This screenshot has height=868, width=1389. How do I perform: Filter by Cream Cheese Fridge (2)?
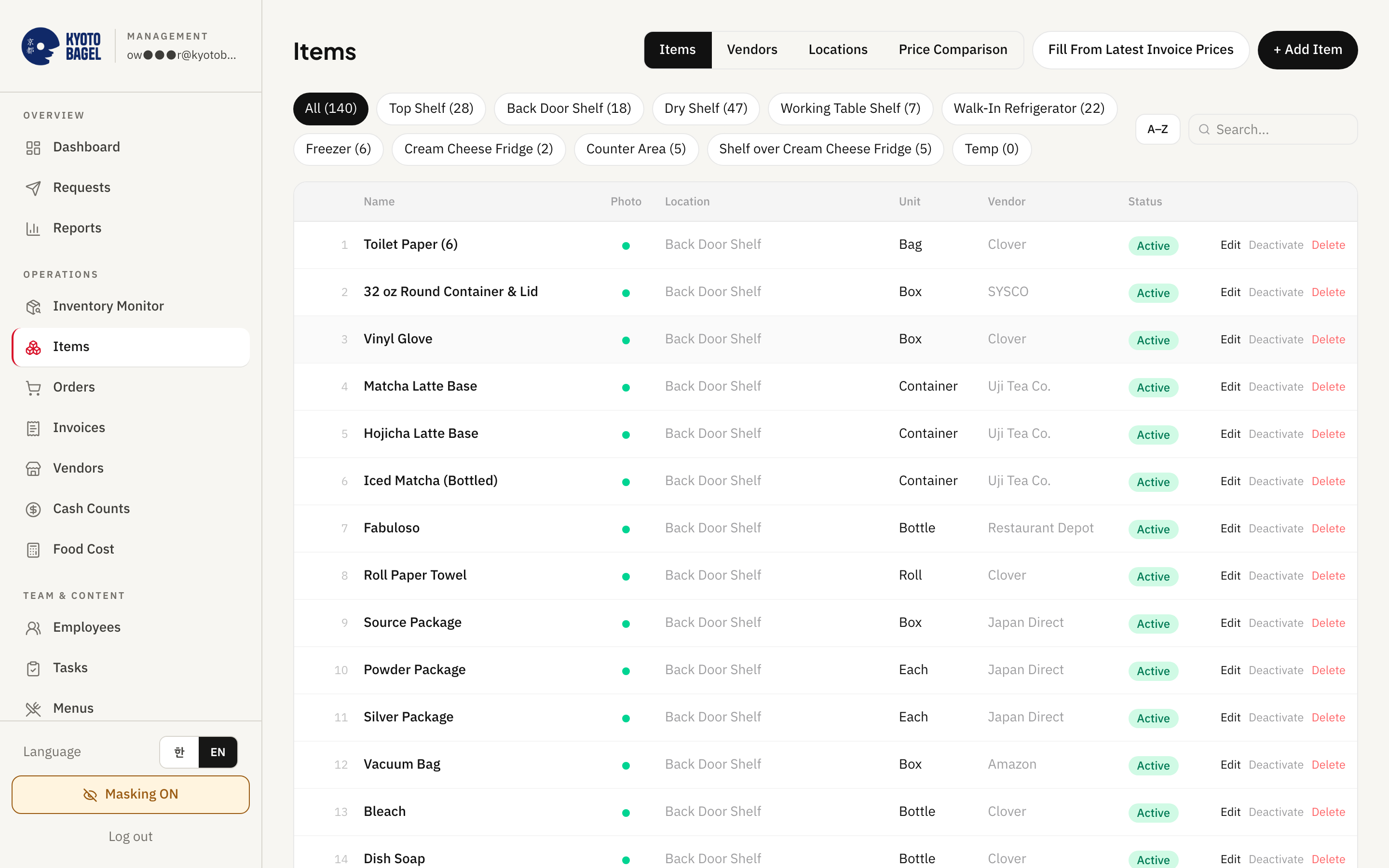pos(478,149)
